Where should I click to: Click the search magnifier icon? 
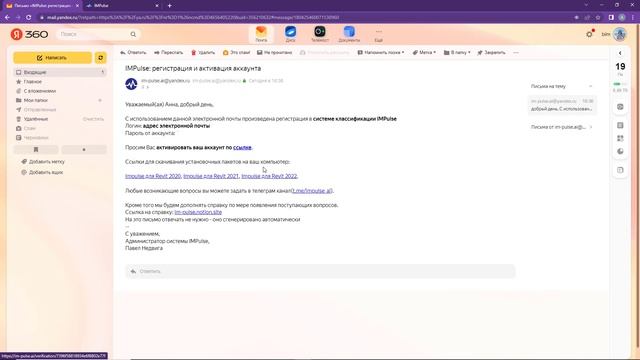(x=133, y=34)
